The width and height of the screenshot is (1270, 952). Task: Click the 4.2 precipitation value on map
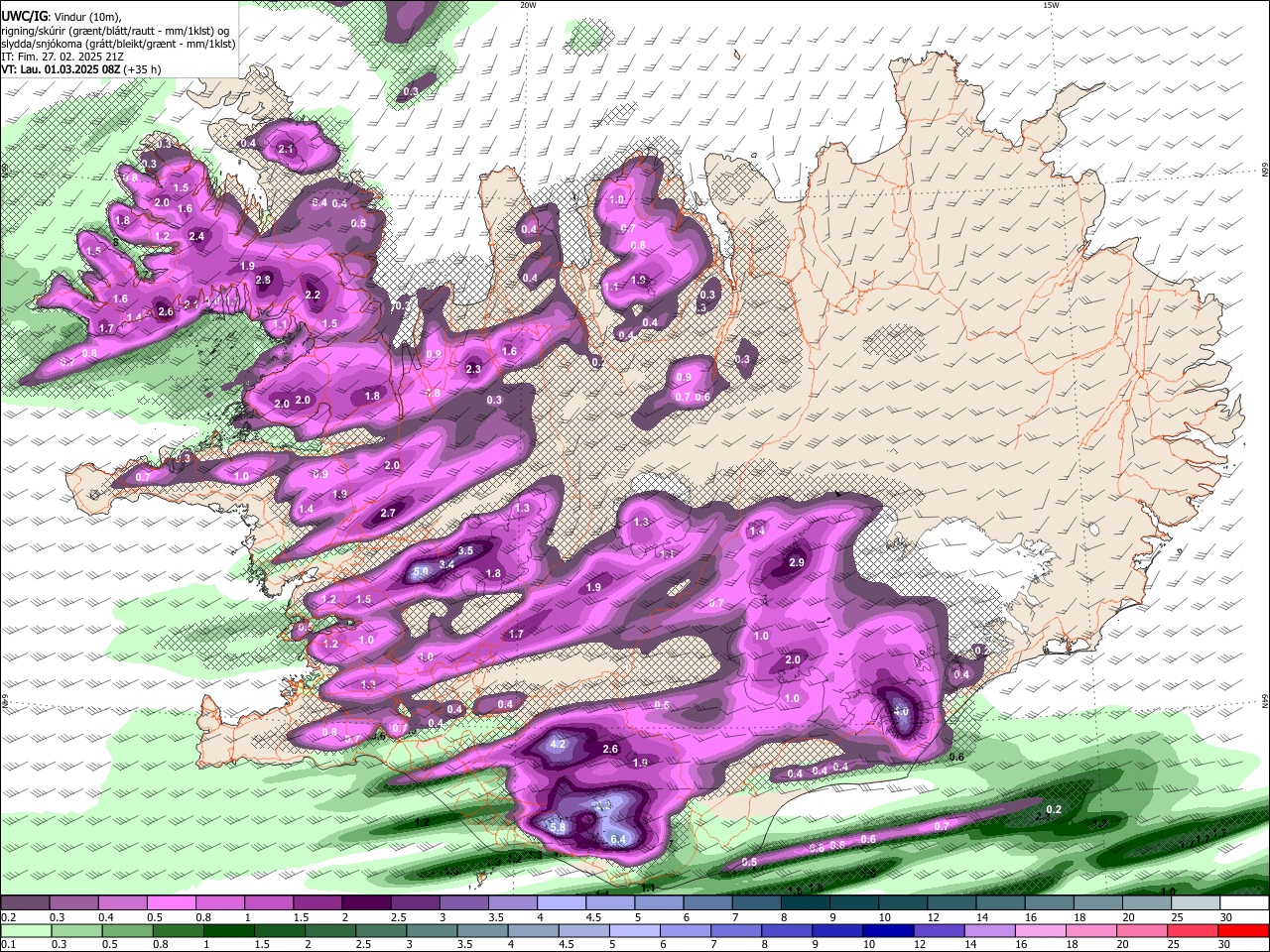pos(557,744)
